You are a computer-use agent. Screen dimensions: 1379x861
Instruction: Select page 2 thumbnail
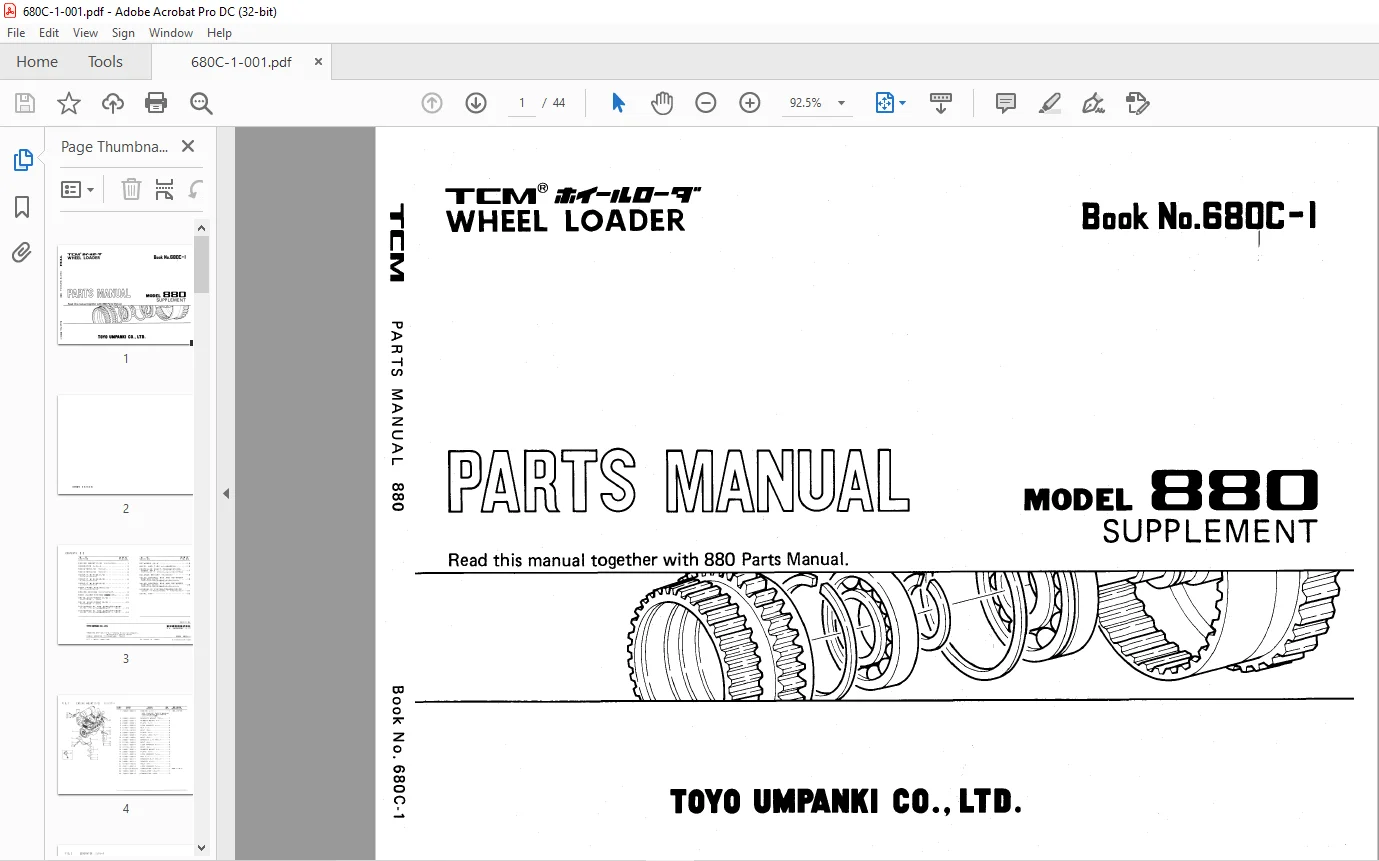point(125,444)
